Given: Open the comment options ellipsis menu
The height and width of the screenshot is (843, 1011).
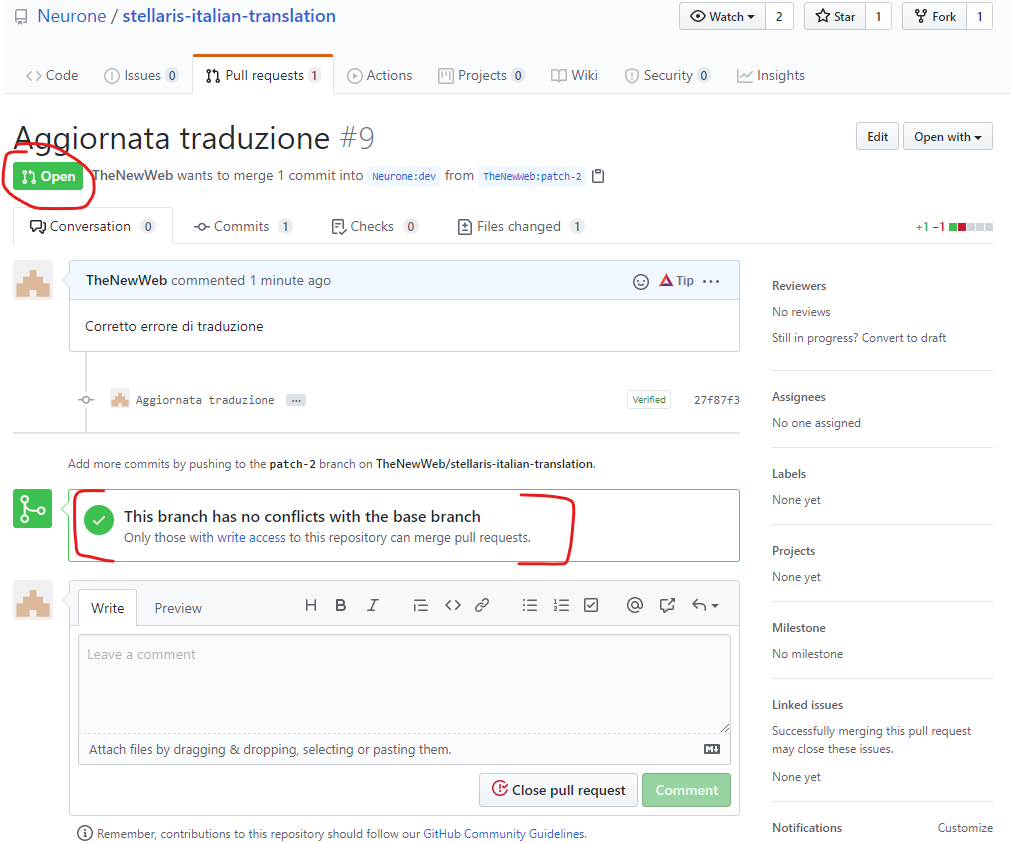Looking at the screenshot, I should coord(711,281).
